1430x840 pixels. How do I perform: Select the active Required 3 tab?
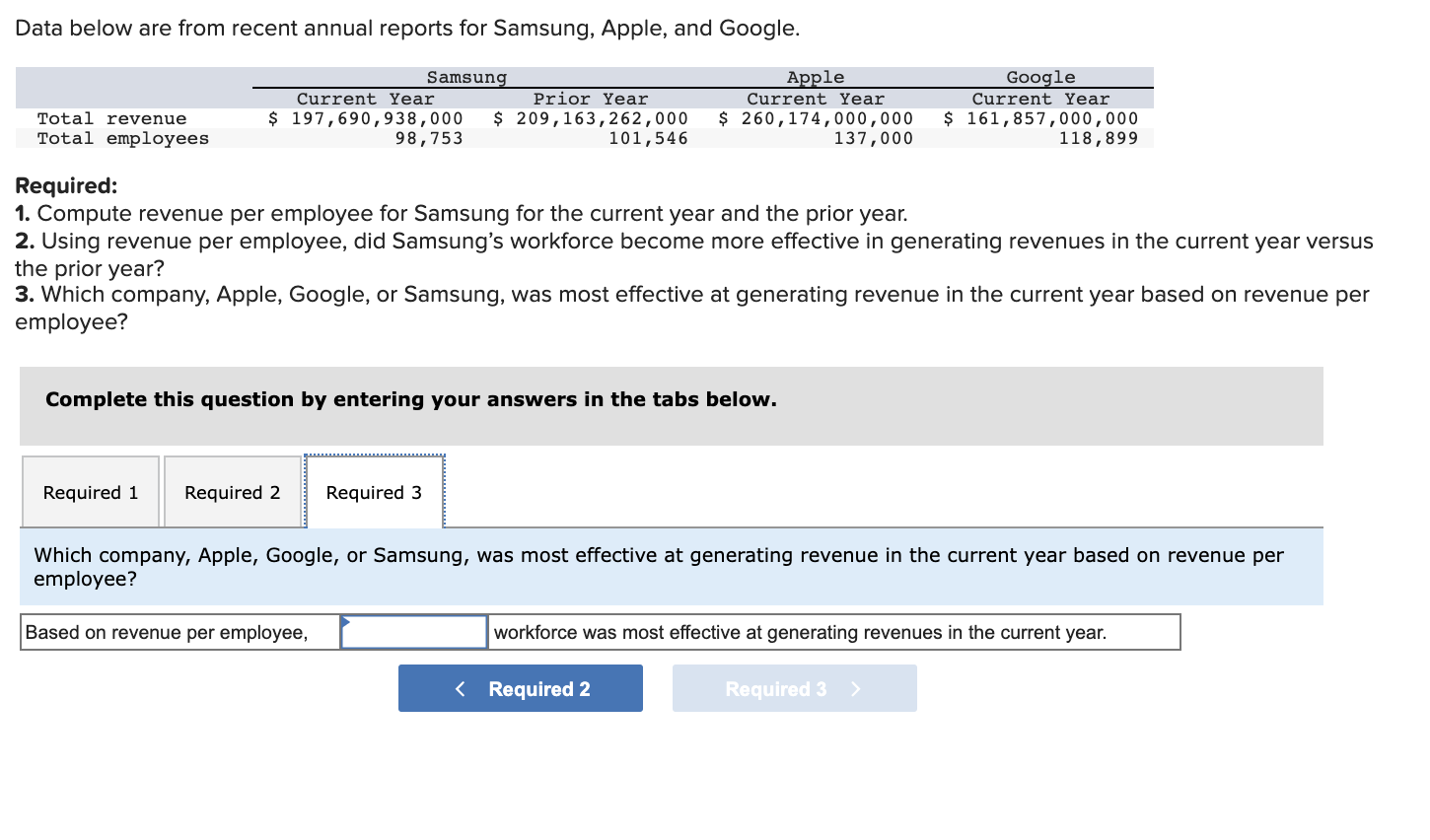(x=375, y=491)
